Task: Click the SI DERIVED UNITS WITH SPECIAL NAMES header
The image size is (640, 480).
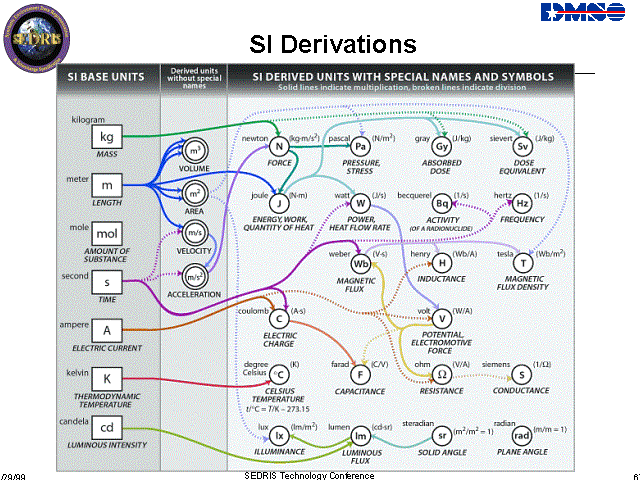Action: (x=403, y=77)
